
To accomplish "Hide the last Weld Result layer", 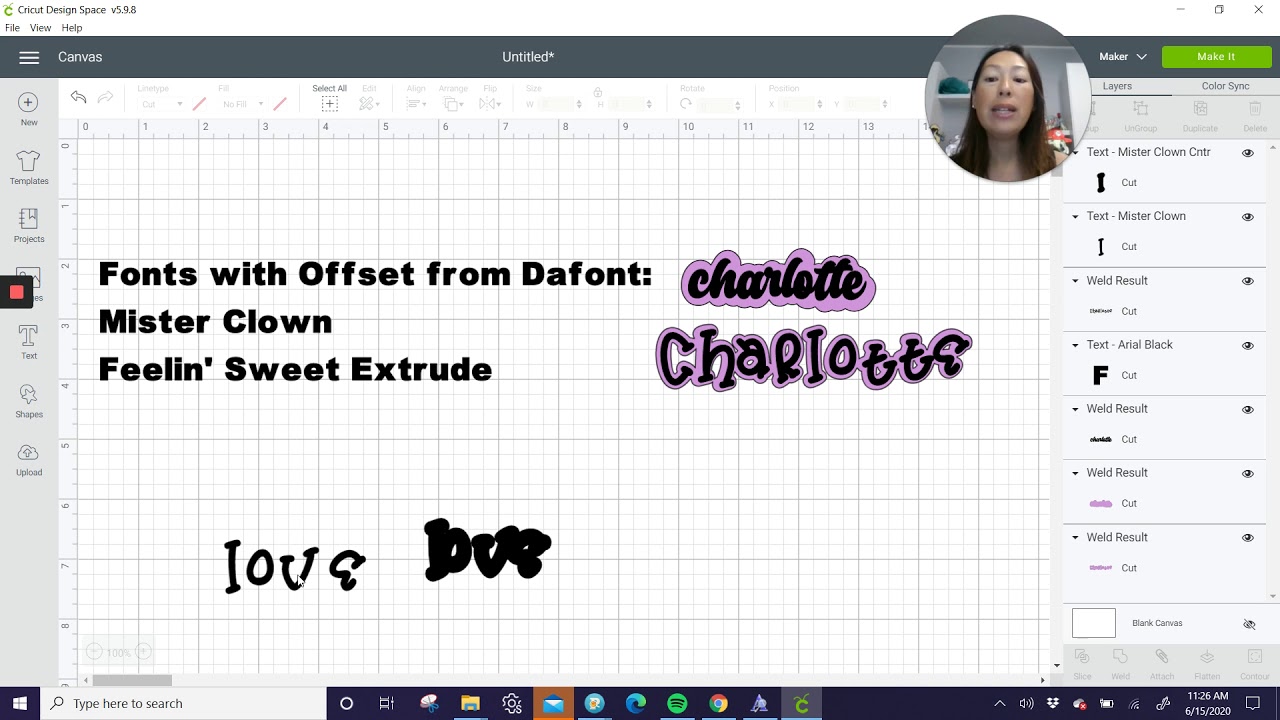I will point(1248,538).
